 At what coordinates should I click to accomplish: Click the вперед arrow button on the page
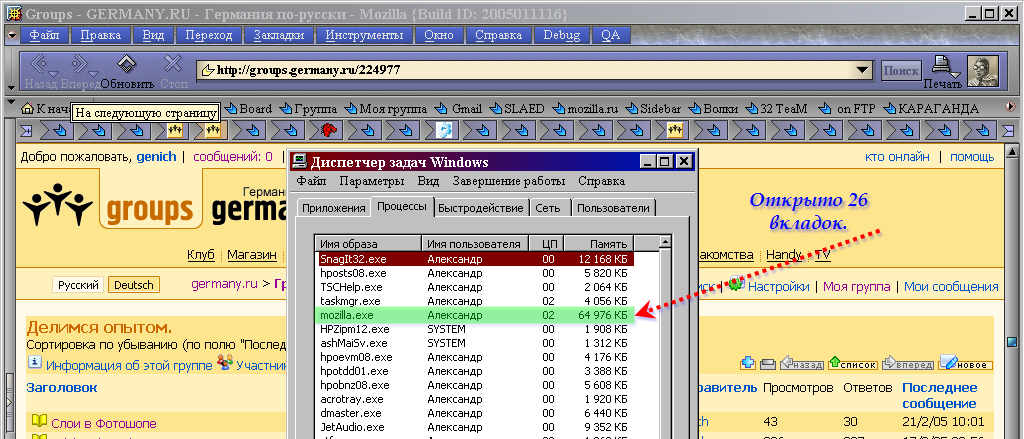(908, 364)
